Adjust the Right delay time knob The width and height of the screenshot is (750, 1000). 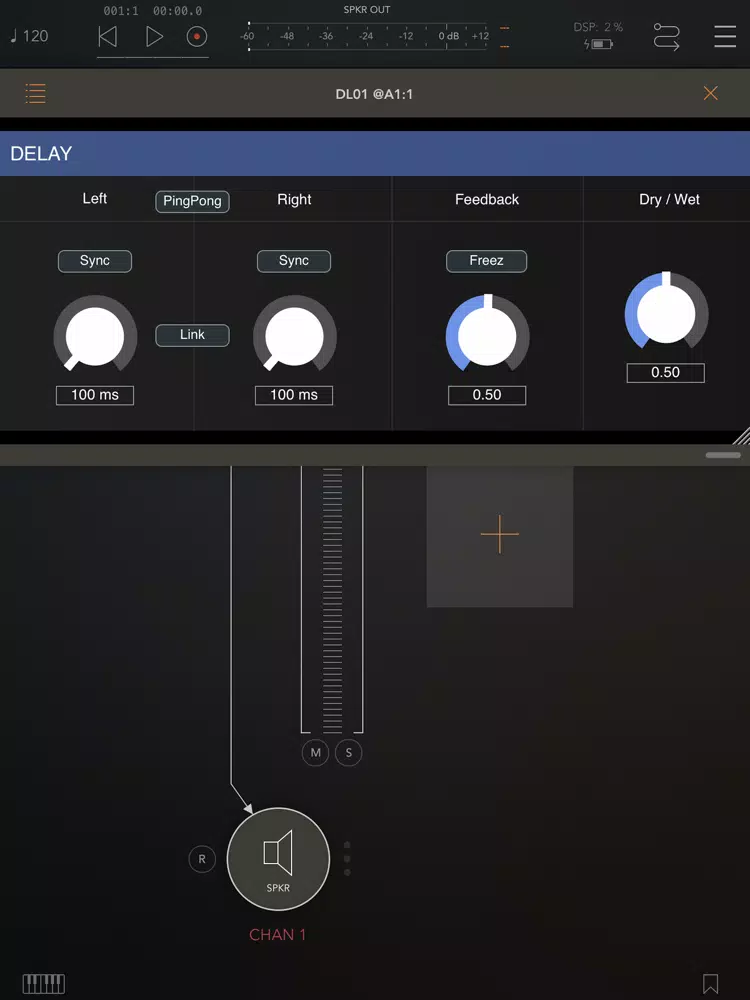point(295,335)
